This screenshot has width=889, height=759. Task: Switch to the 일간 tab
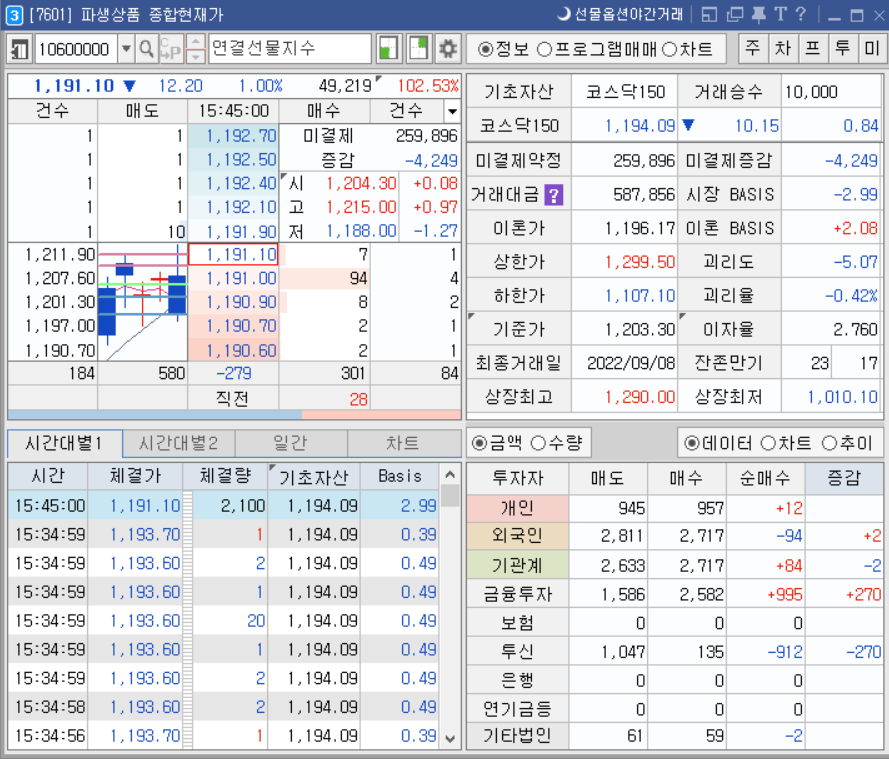click(x=291, y=443)
